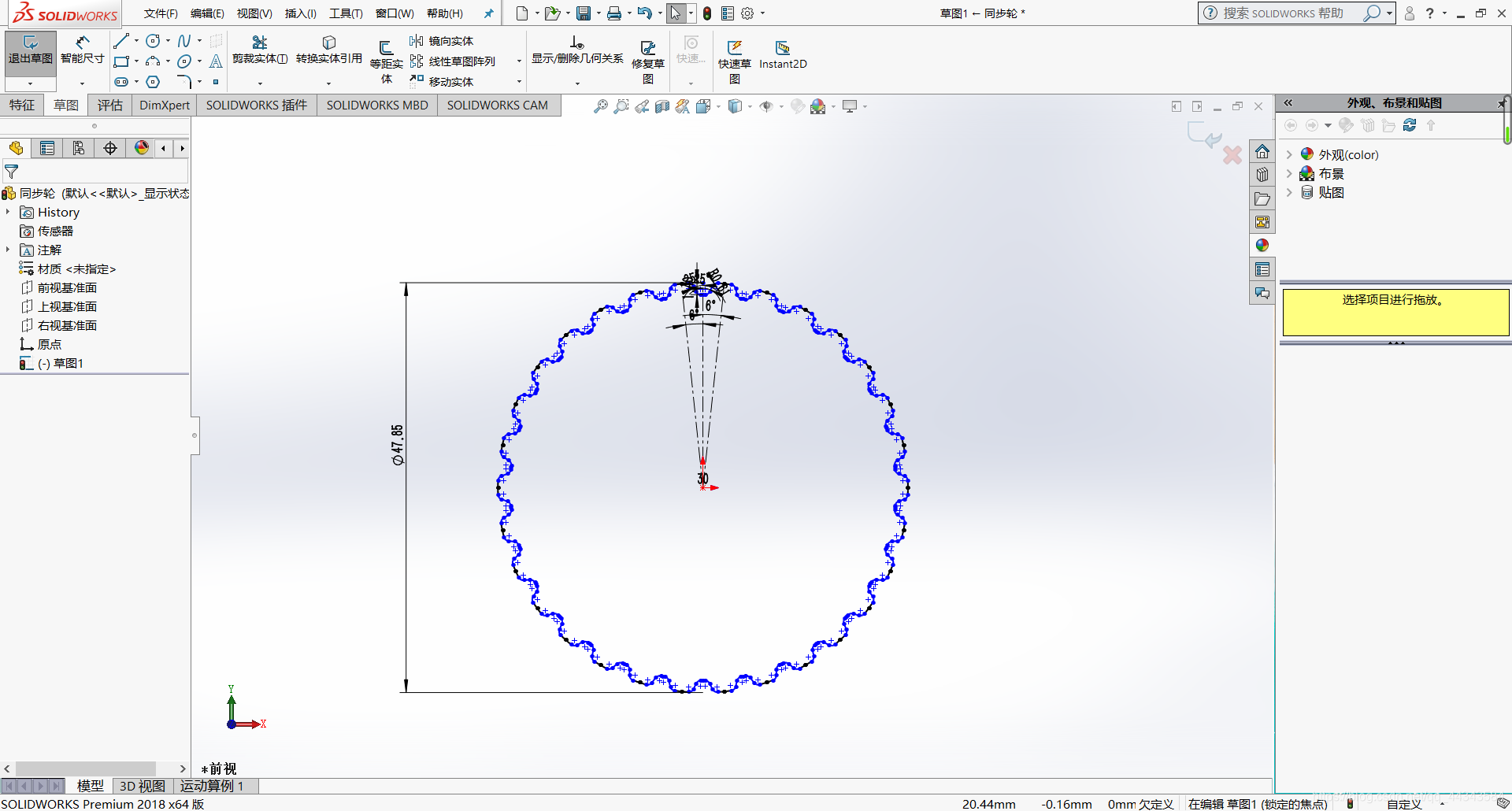Open the 工具(T) menu
Image resolution: width=1512 pixels, height=811 pixels.
[346, 13]
